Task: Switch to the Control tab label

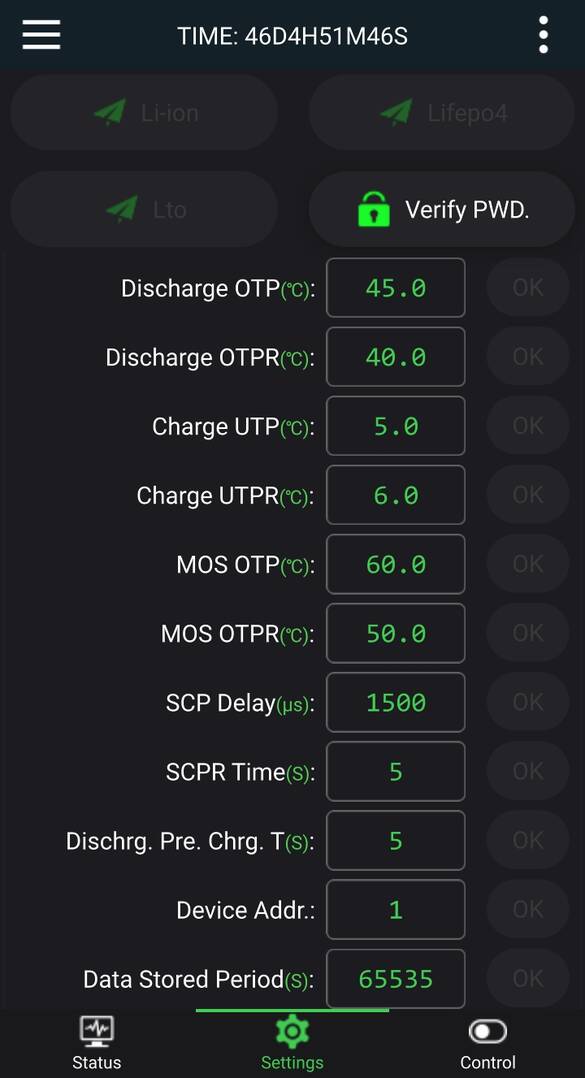Action: point(487,1062)
